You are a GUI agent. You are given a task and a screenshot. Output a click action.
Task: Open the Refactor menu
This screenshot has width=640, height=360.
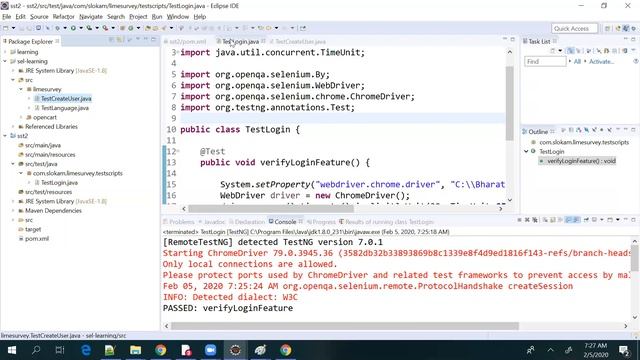[63, 17]
